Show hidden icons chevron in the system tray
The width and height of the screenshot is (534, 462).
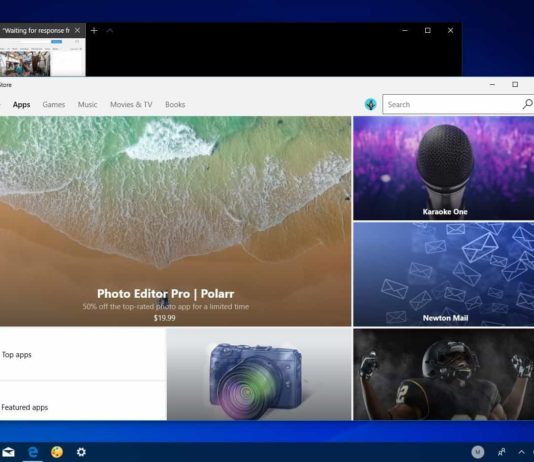[x=521, y=452]
